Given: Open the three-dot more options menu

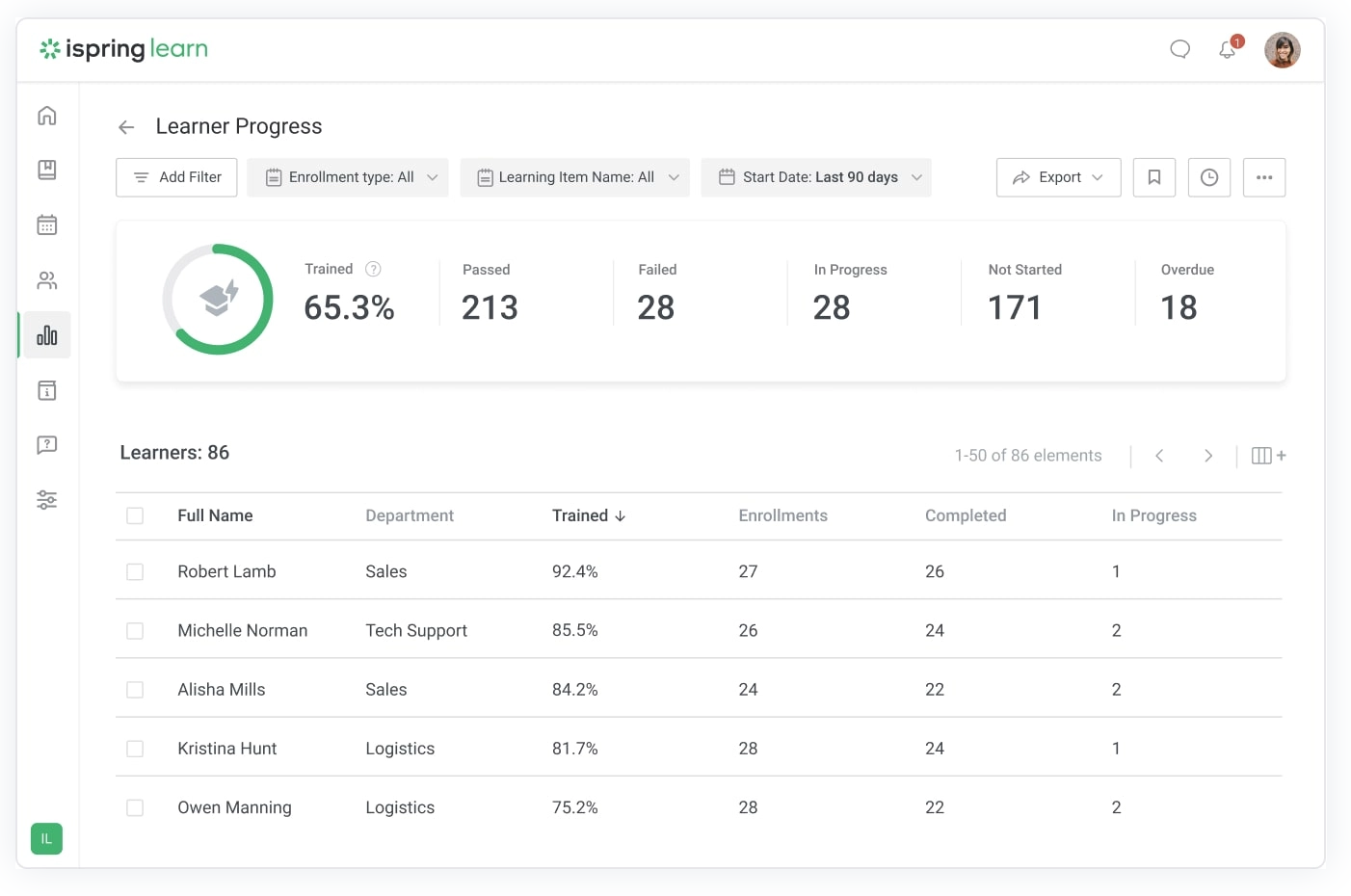Looking at the screenshot, I should tap(1263, 177).
